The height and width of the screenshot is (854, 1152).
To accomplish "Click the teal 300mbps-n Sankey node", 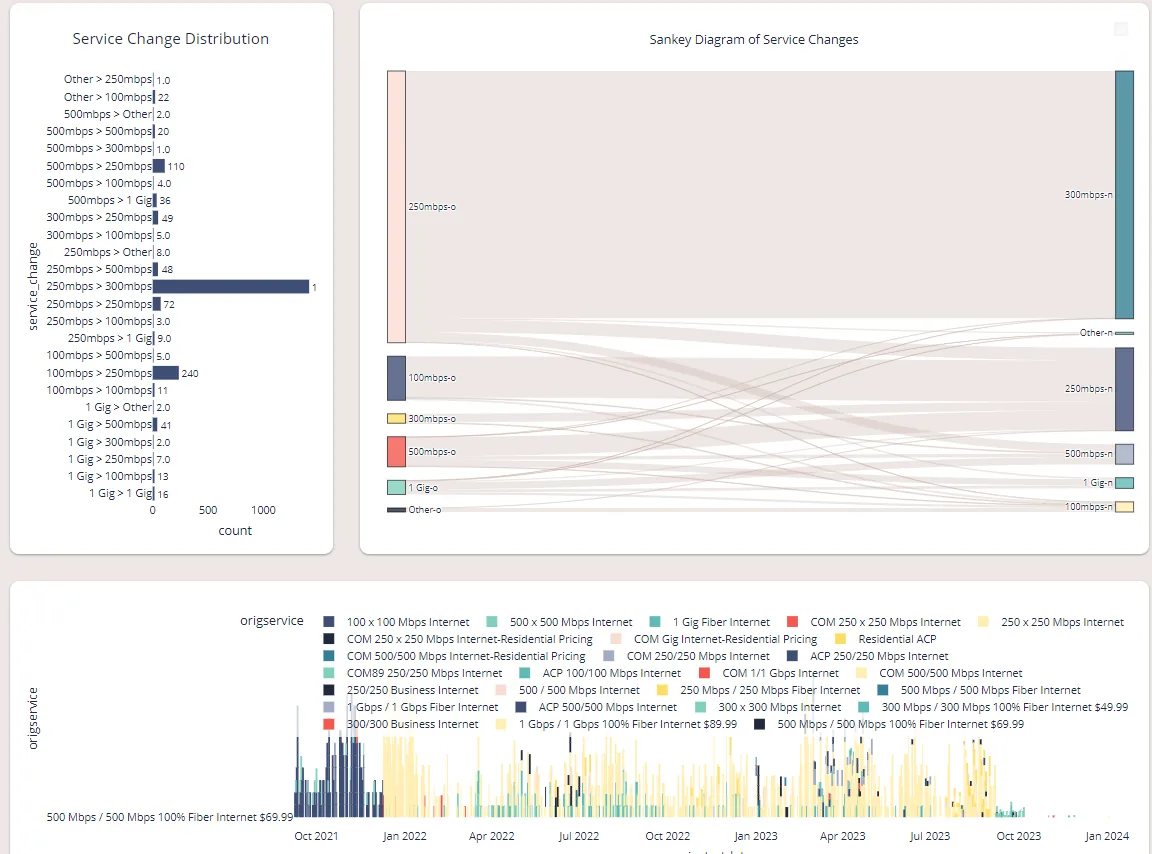I will 1124,195.
